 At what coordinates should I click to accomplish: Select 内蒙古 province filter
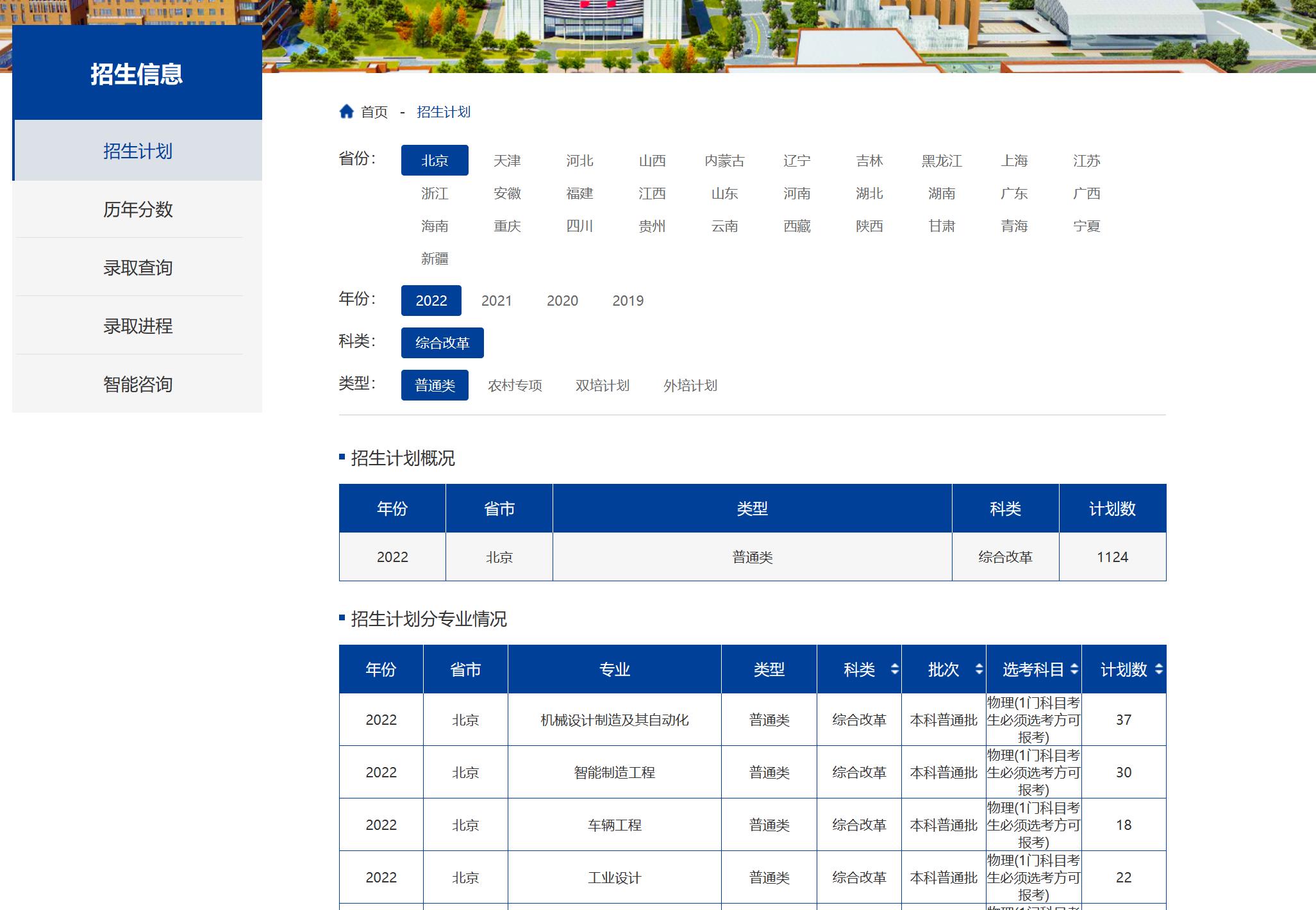click(724, 160)
